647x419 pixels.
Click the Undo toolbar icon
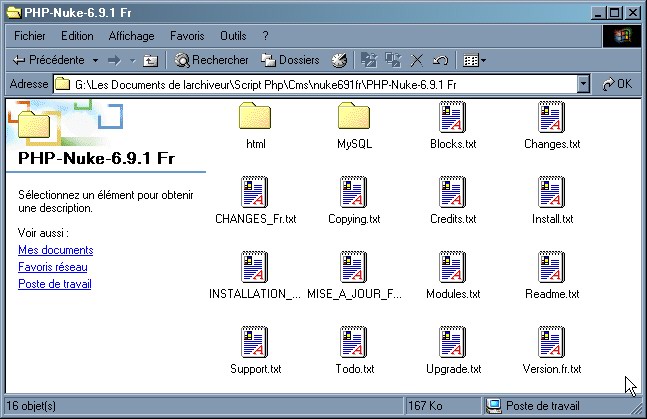pyautogui.click(x=440, y=61)
